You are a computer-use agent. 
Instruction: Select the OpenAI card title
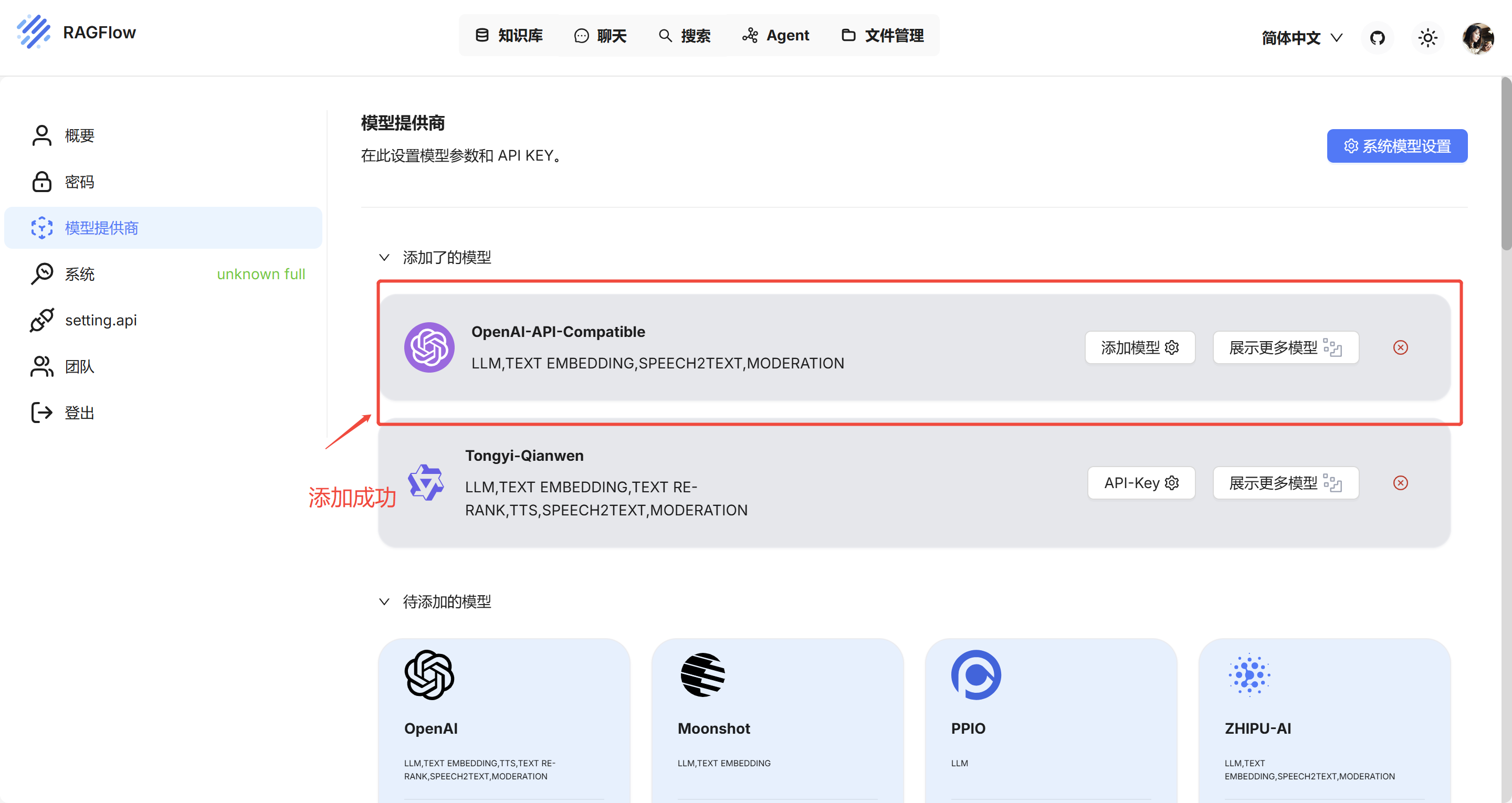[431, 728]
